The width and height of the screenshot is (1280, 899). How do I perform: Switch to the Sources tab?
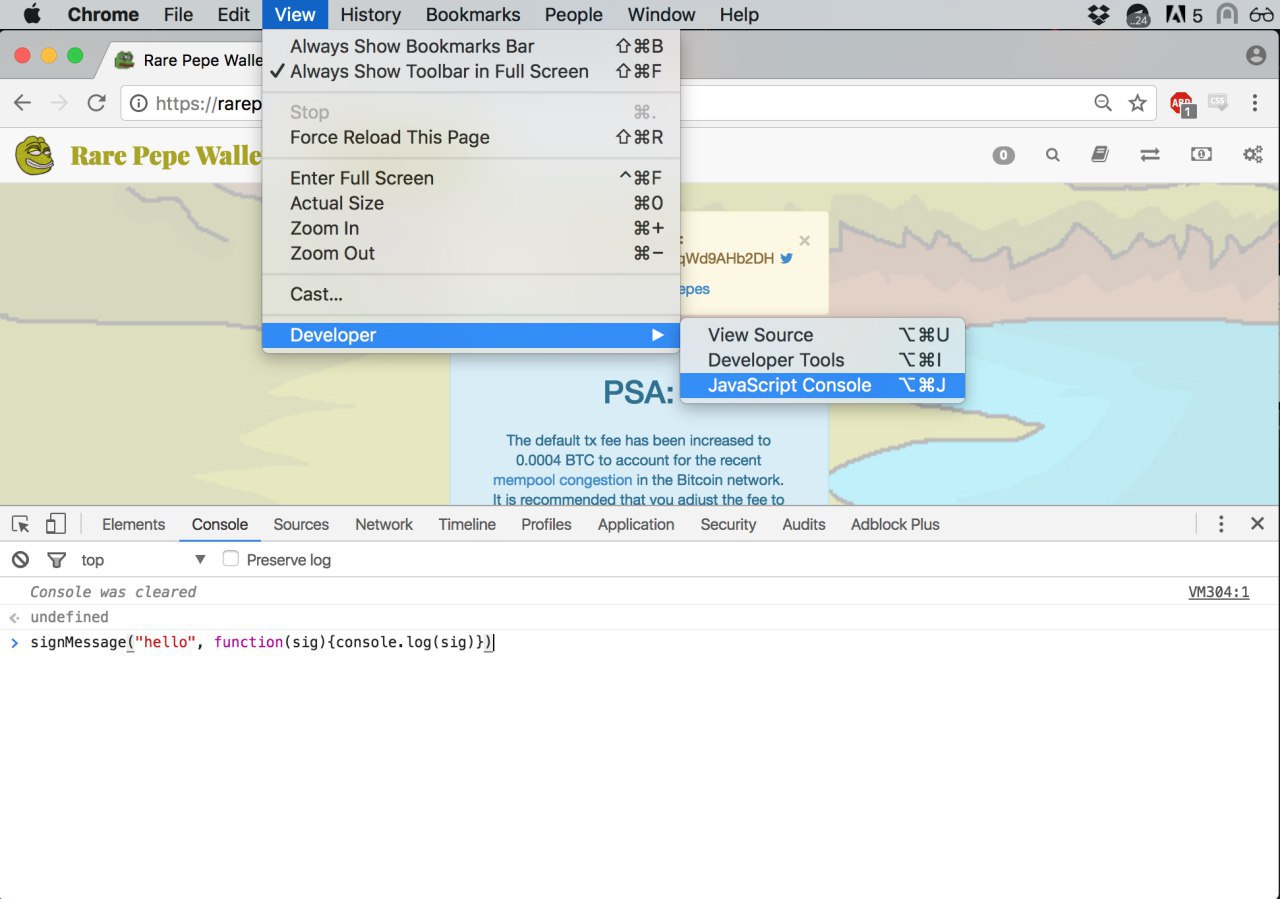301,524
